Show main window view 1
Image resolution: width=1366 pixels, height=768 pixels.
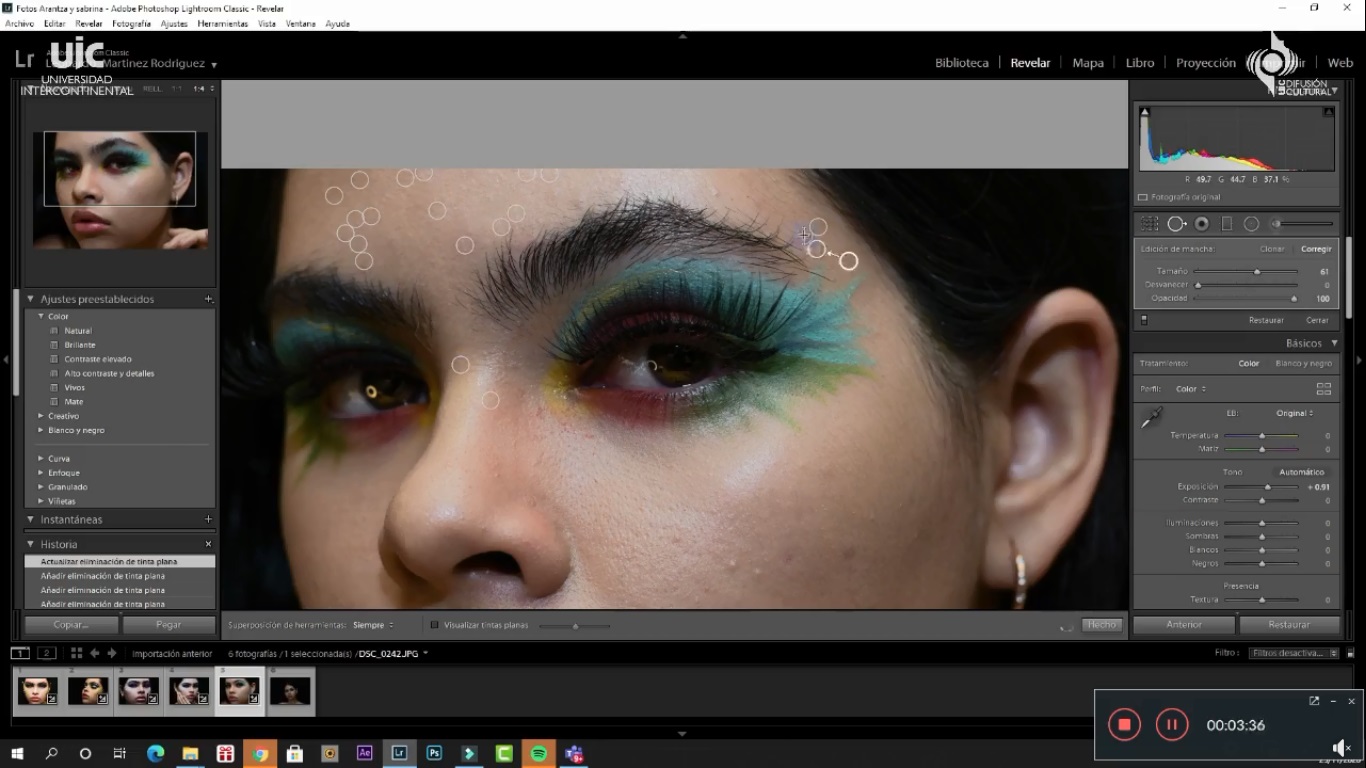(x=20, y=653)
